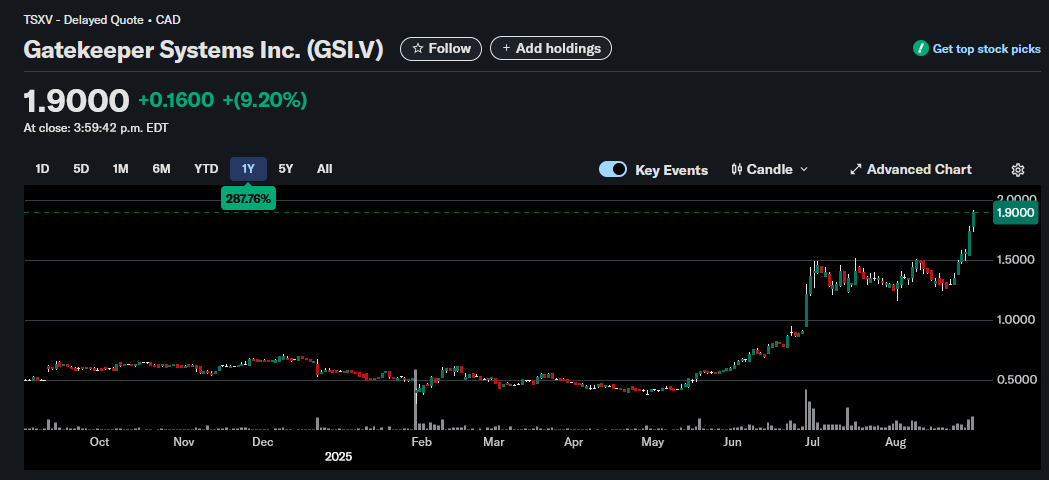This screenshot has height=480, width=1049.
Task: Select the All time range
Action: tap(324, 169)
